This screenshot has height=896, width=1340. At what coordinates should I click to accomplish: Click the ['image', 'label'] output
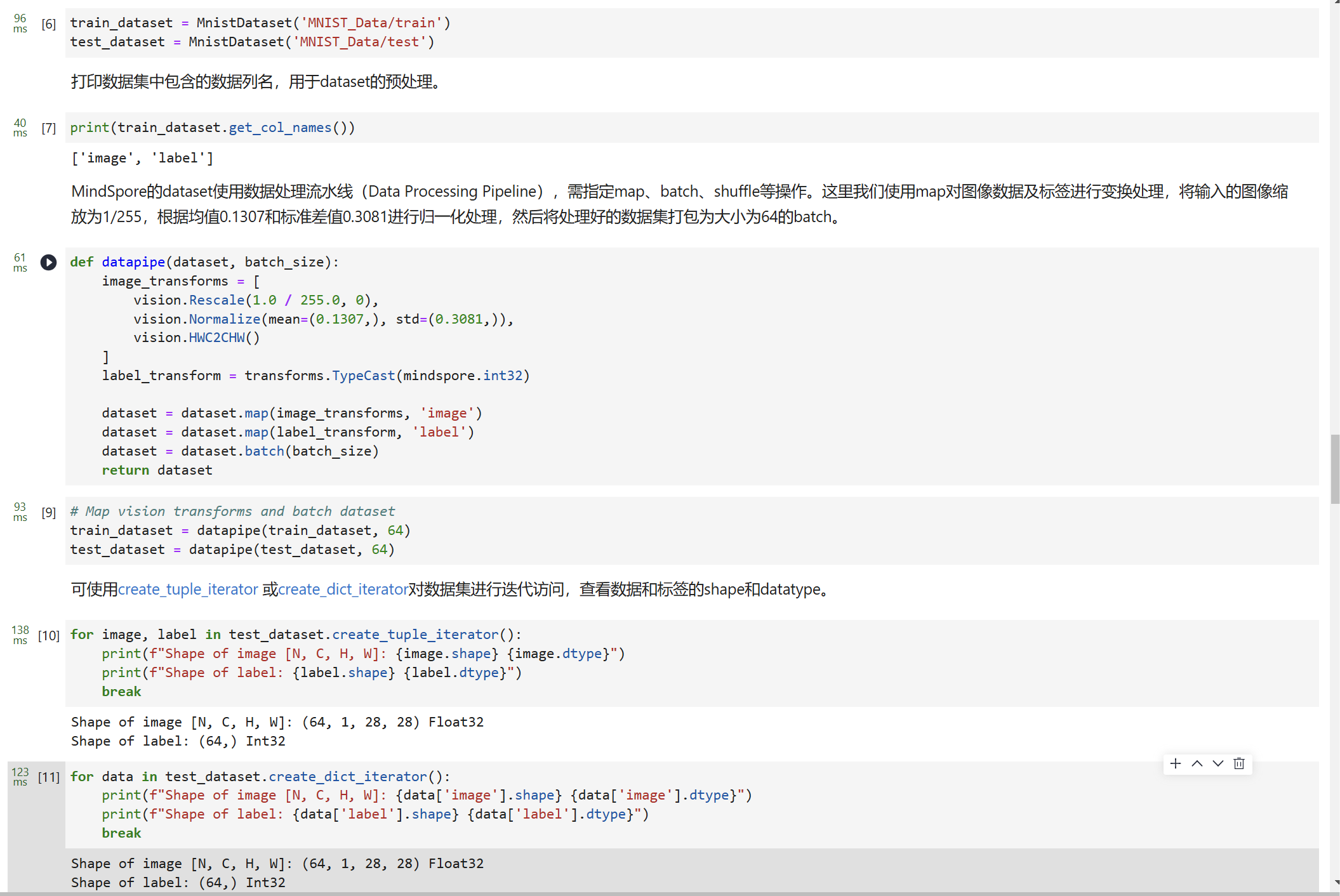[x=142, y=158]
